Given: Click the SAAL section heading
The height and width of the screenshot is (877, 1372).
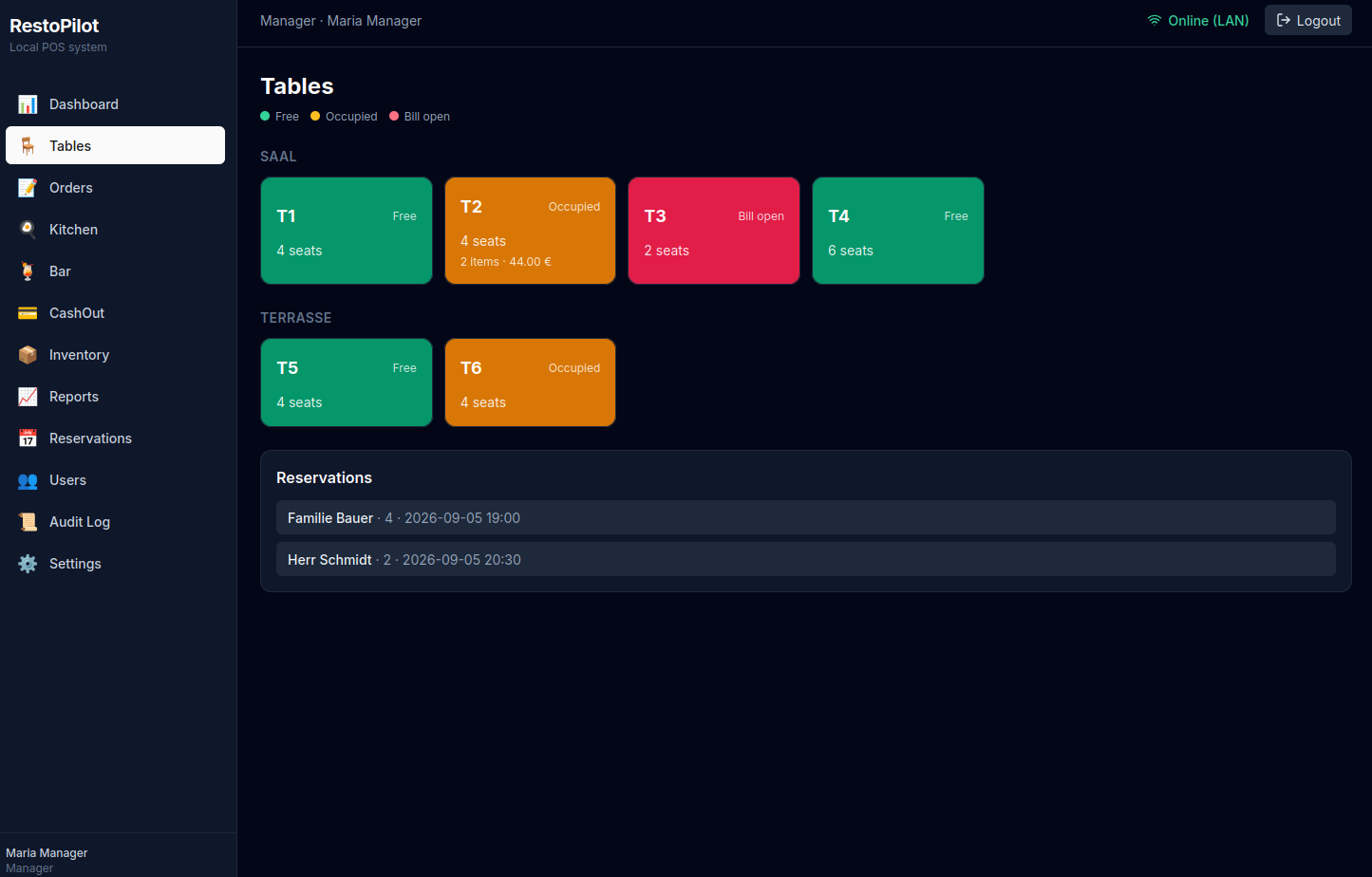Looking at the screenshot, I should [279, 157].
